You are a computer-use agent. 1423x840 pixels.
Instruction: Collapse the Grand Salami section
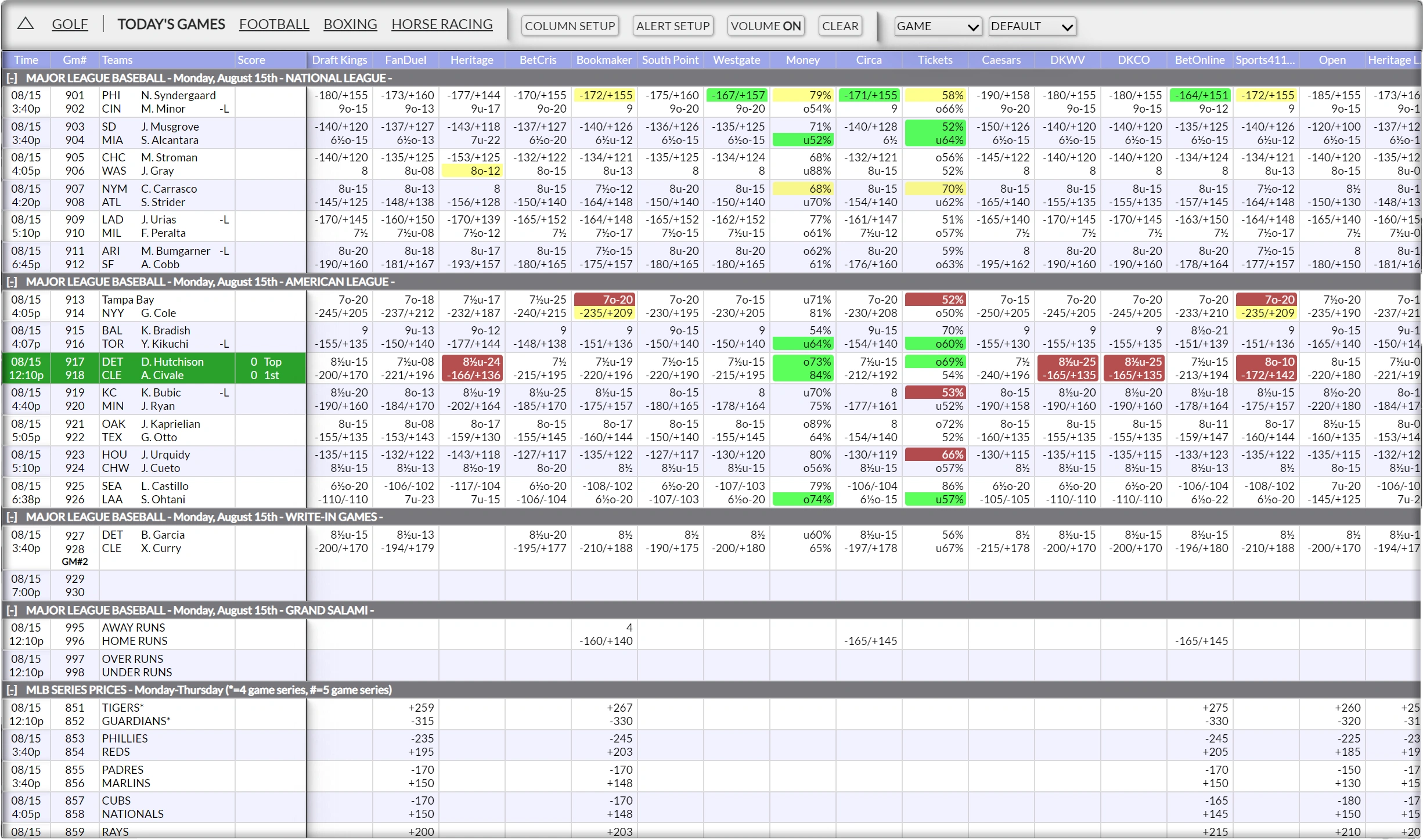point(12,611)
